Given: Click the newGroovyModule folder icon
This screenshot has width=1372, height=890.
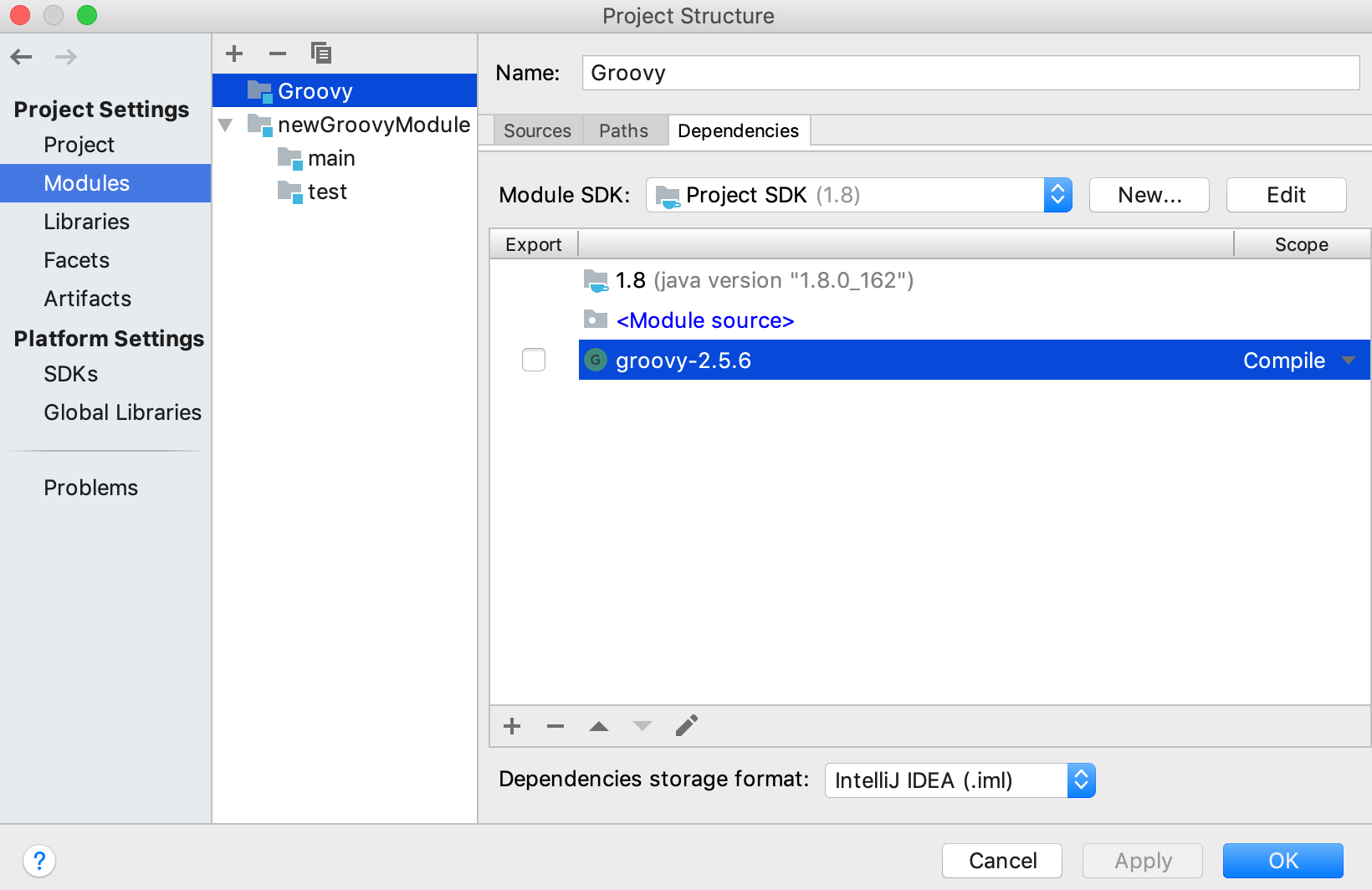Looking at the screenshot, I should coord(260,125).
